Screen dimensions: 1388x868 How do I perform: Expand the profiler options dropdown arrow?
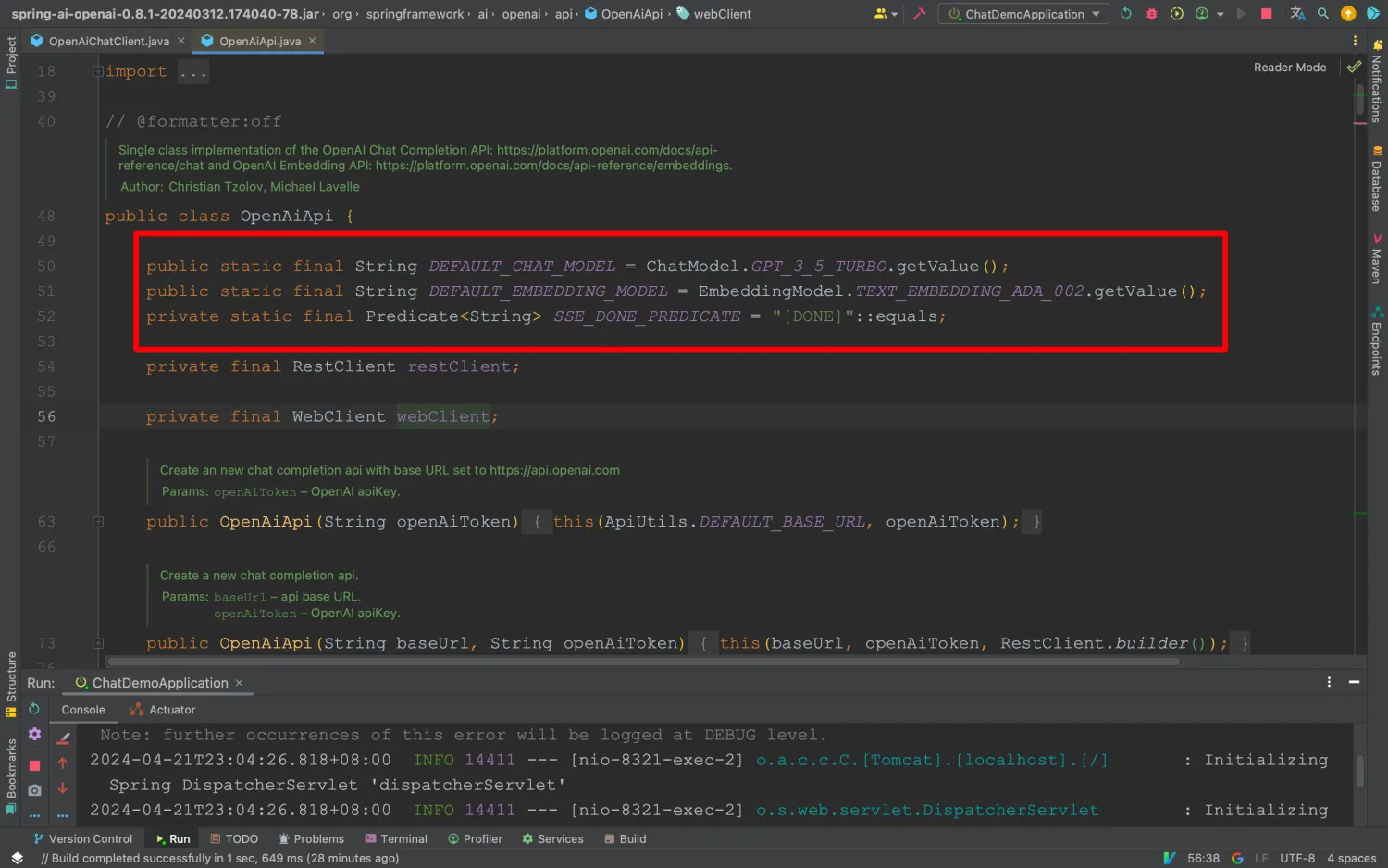[1220, 15]
